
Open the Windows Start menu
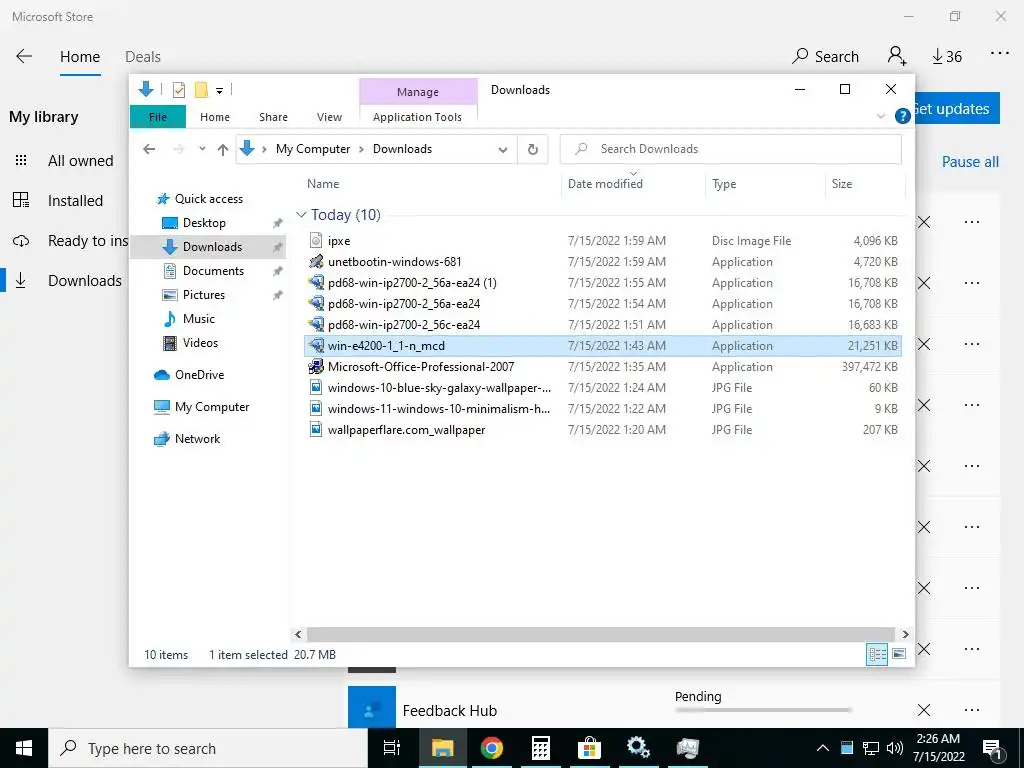[24, 748]
